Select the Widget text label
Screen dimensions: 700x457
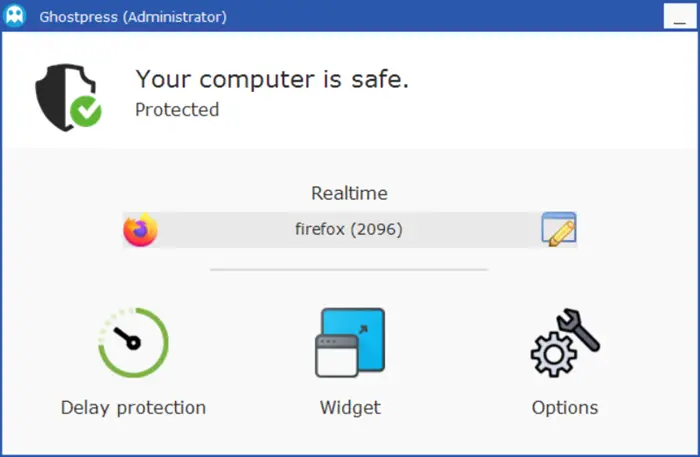point(350,407)
